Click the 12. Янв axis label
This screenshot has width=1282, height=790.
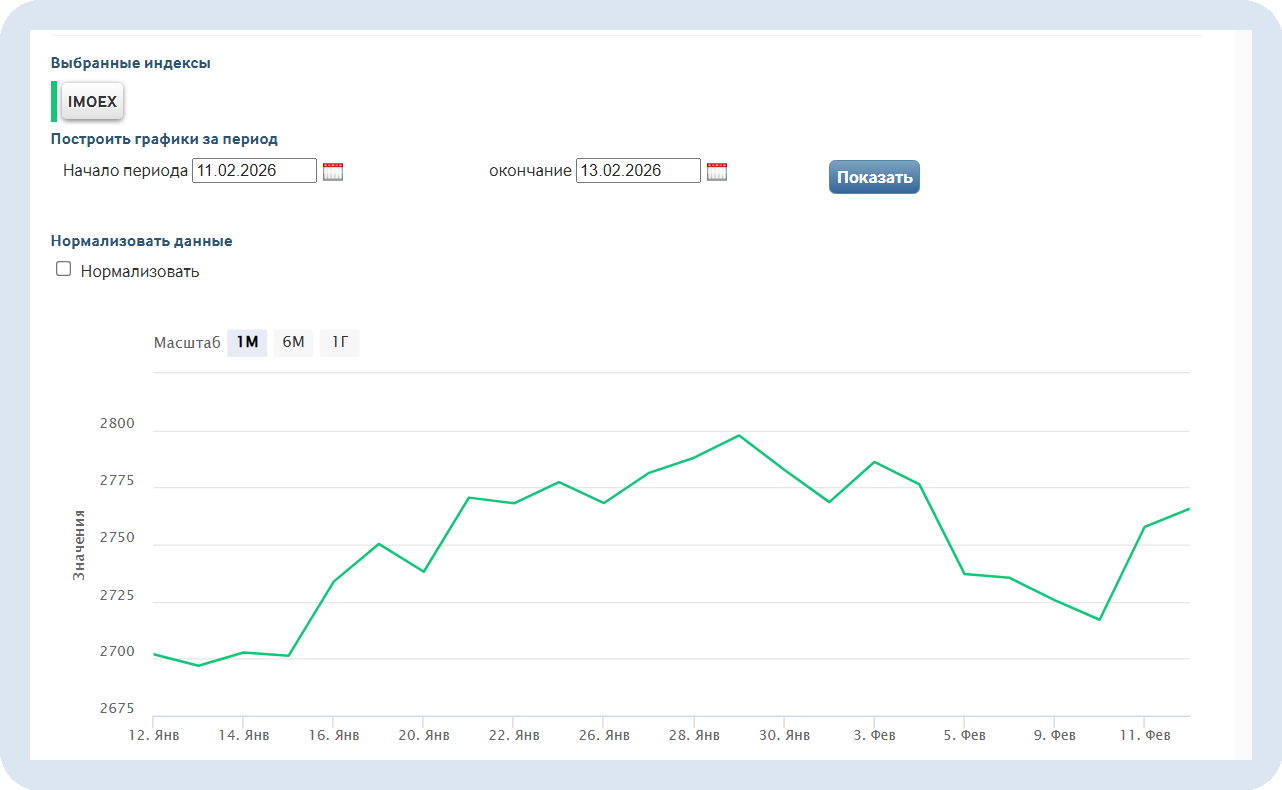click(153, 735)
